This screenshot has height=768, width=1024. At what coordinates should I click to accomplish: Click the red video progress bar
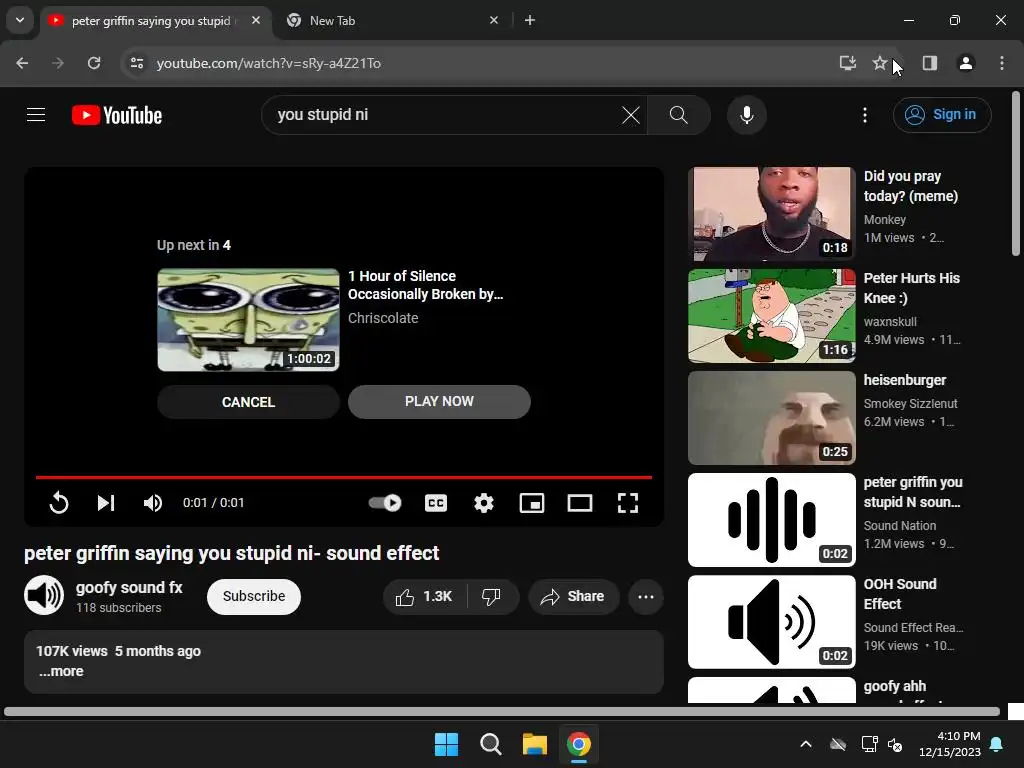pyautogui.click(x=344, y=477)
